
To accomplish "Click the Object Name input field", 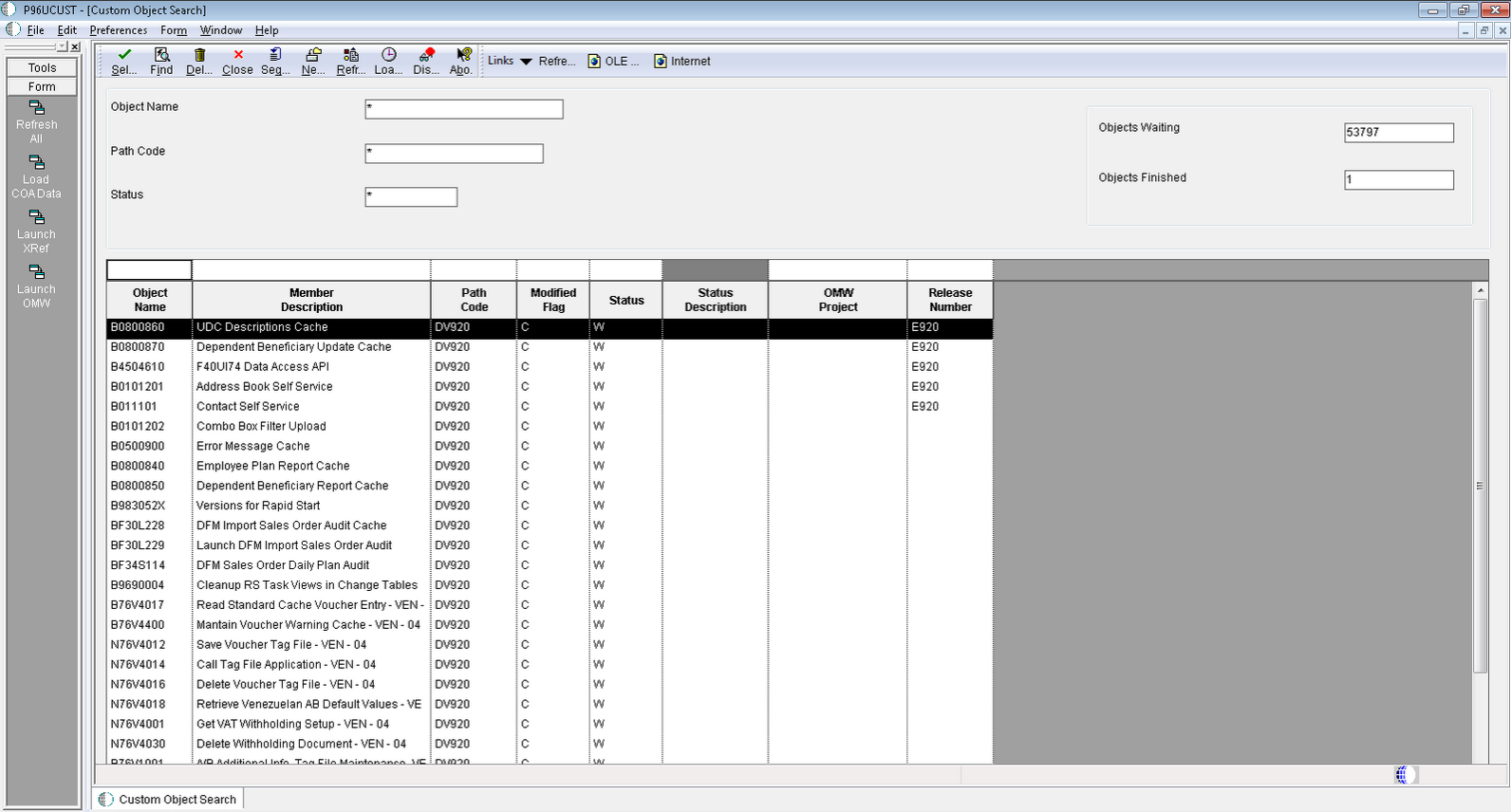I will [x=464, y=109].
